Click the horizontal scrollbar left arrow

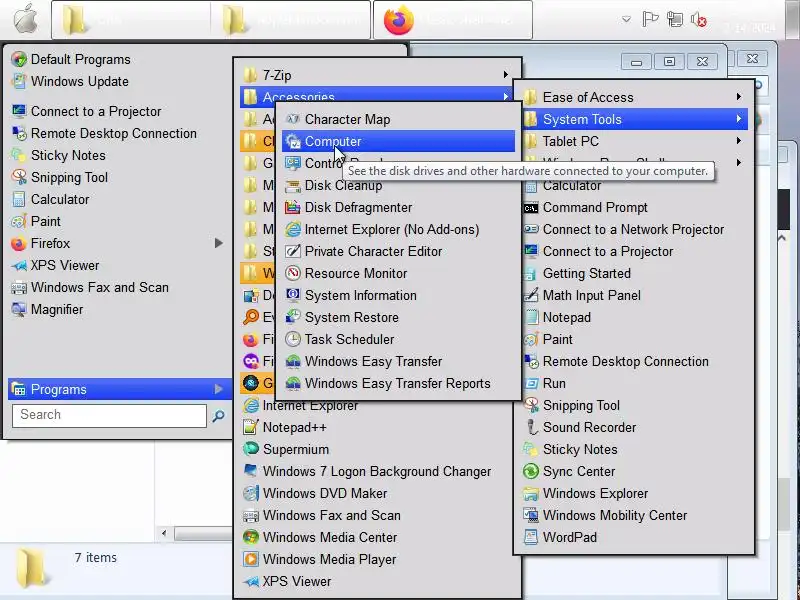pos(164,534)
